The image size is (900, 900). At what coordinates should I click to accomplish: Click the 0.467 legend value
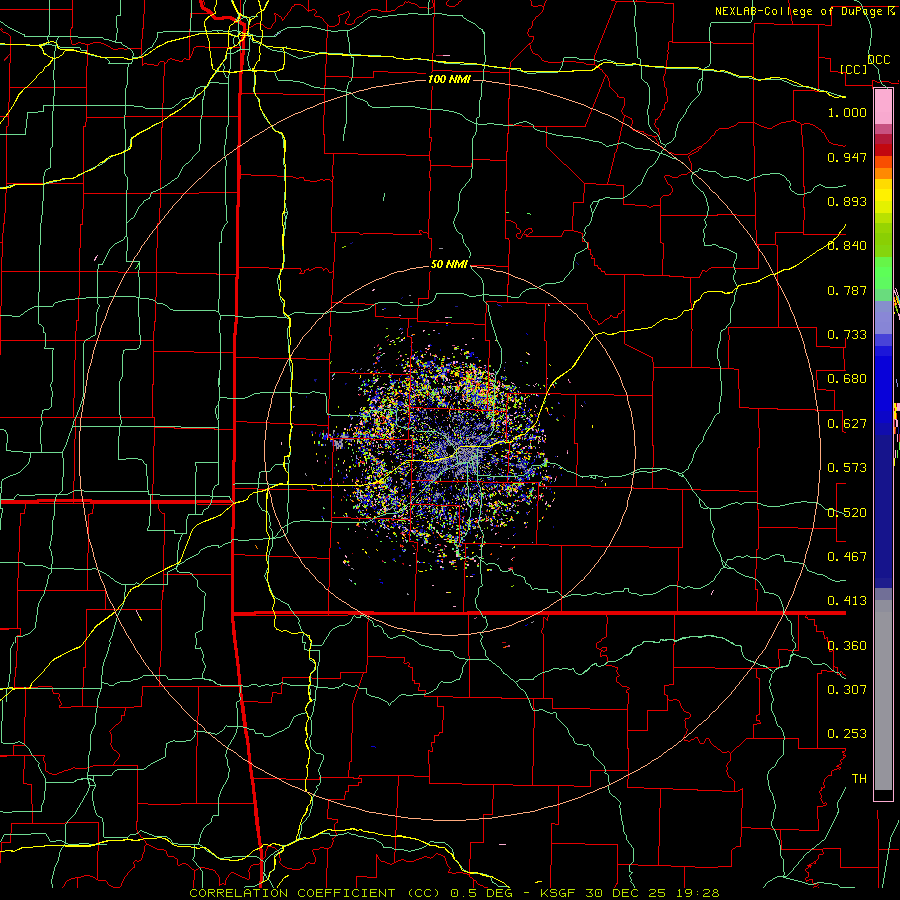tap(847, 557)
